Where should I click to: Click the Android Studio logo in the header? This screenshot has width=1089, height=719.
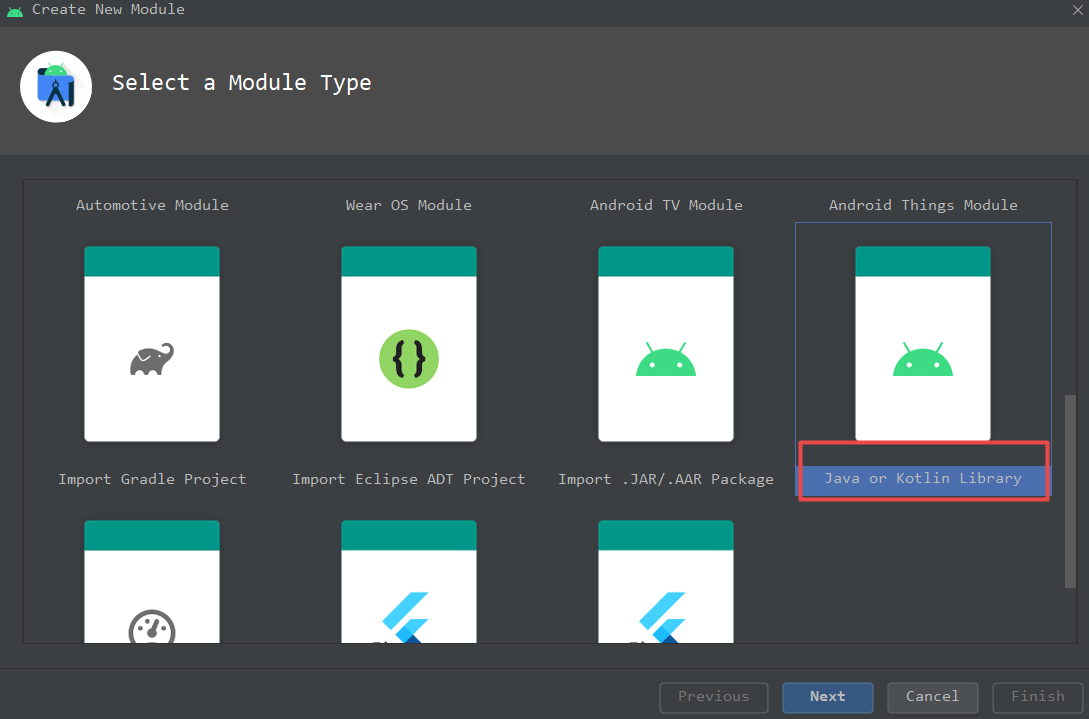(x=56, y=87)
